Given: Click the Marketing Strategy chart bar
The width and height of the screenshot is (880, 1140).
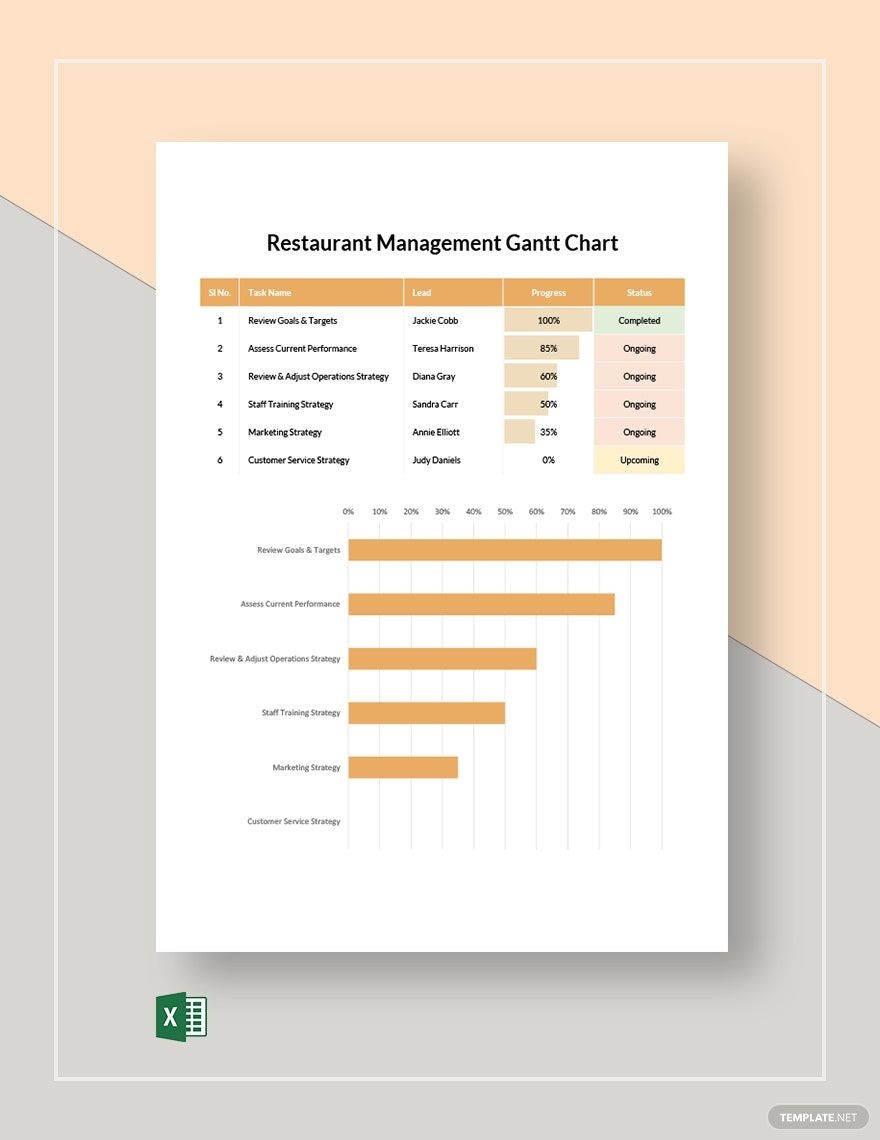Looking at the screenshot, I should tap(403, 767).
